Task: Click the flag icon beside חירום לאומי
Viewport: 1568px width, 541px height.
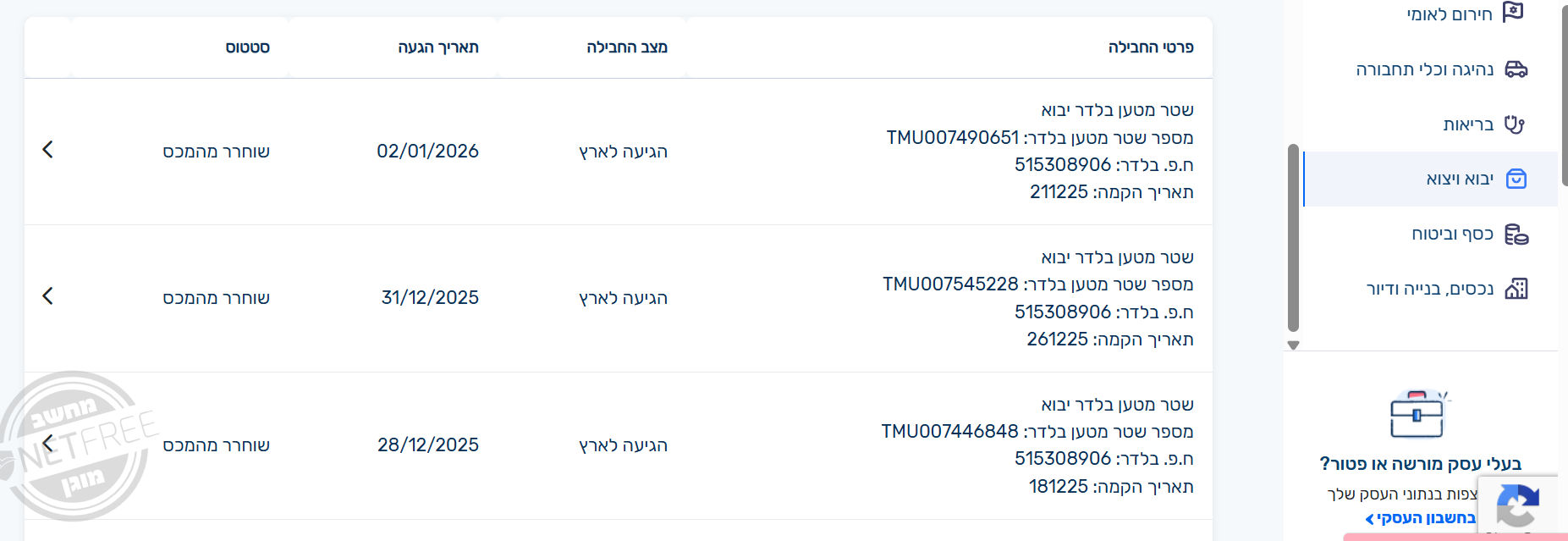Action: pos(1513,13)
